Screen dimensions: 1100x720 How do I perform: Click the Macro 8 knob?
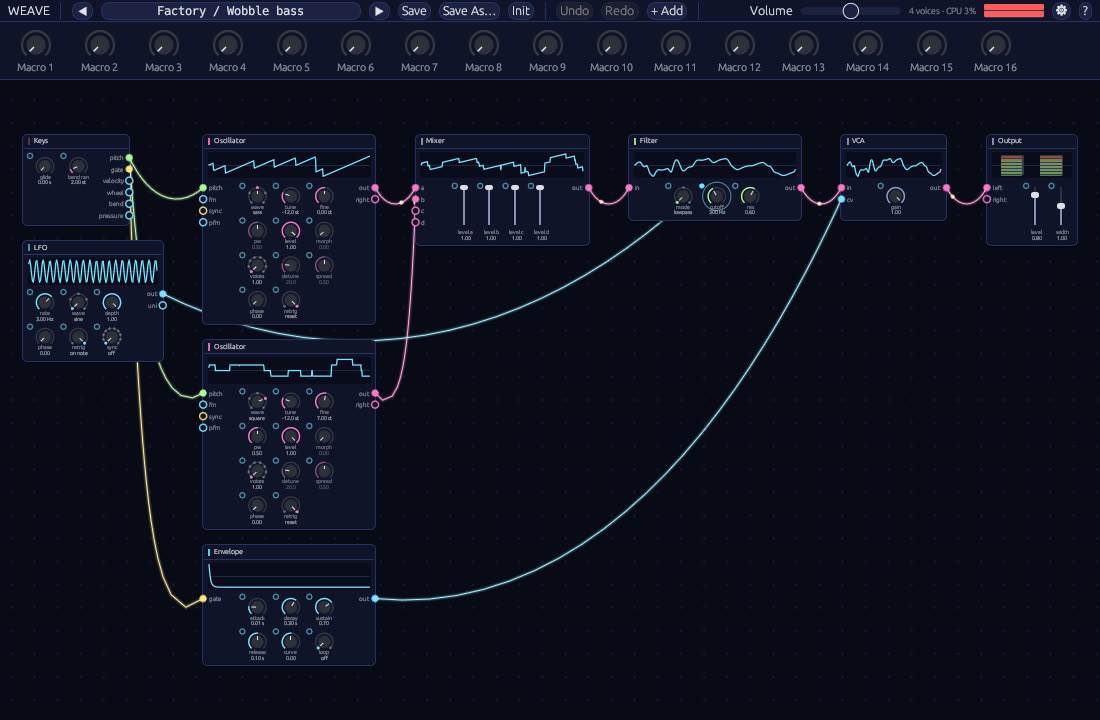click(x=483, y=45)
